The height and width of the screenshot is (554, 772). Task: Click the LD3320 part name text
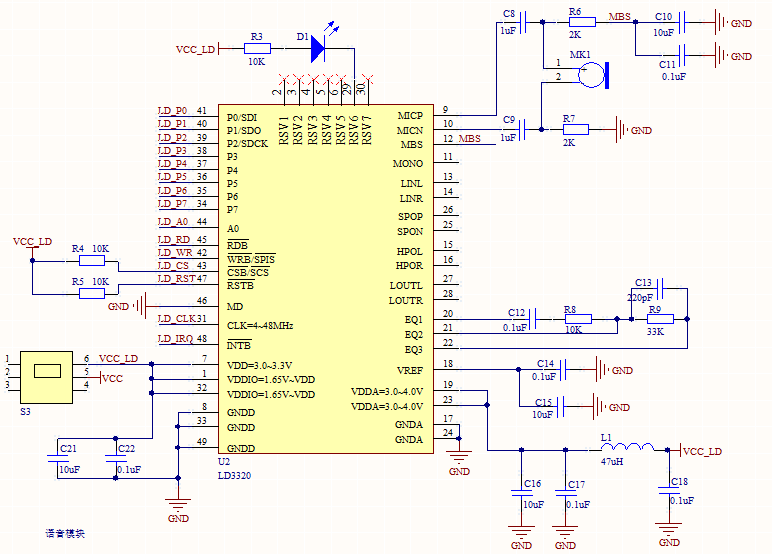(x=234, y=475)
